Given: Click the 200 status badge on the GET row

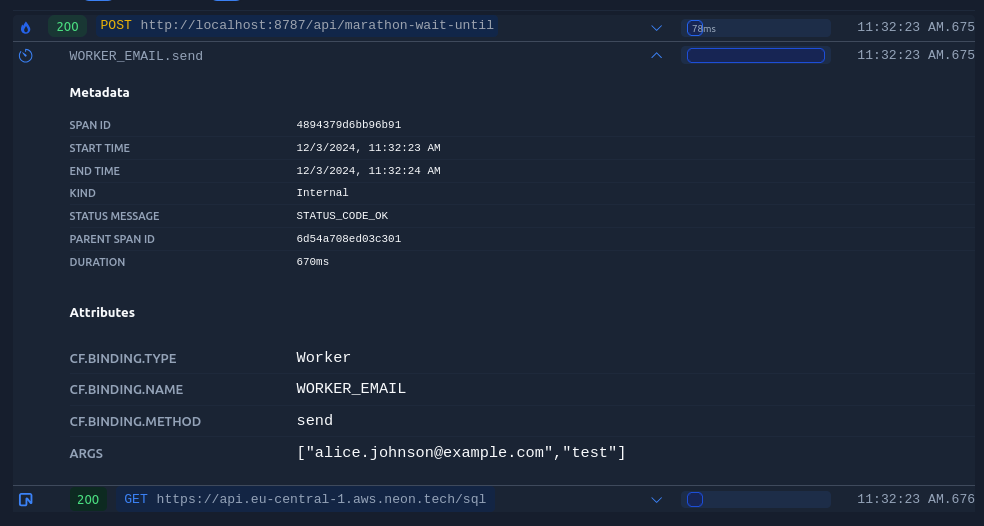Looking at the screenshot, I should click(x=88, y=499).
